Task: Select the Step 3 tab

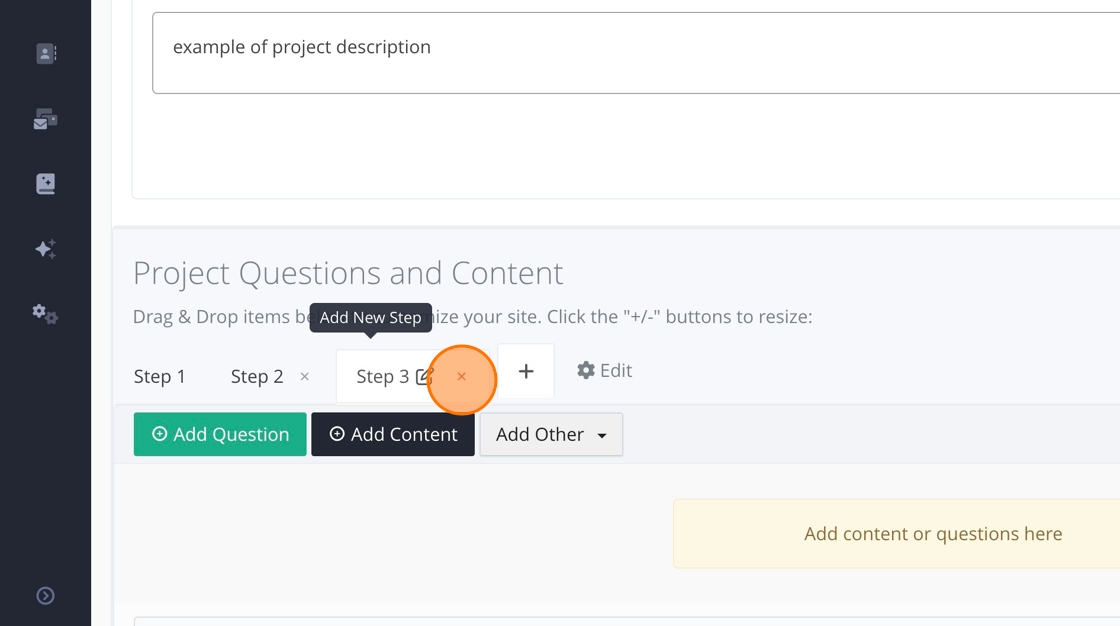Action: 382,377
